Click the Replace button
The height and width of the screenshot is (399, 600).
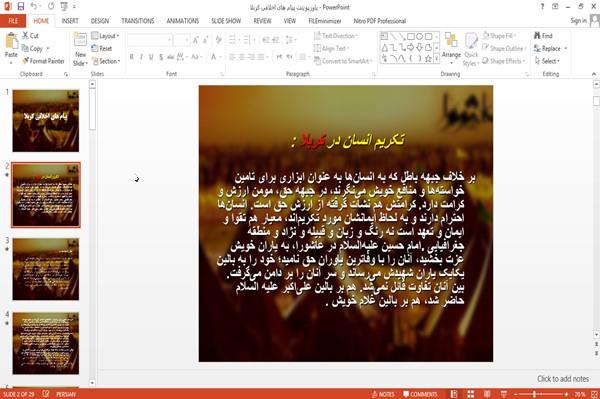pos(550,48)
